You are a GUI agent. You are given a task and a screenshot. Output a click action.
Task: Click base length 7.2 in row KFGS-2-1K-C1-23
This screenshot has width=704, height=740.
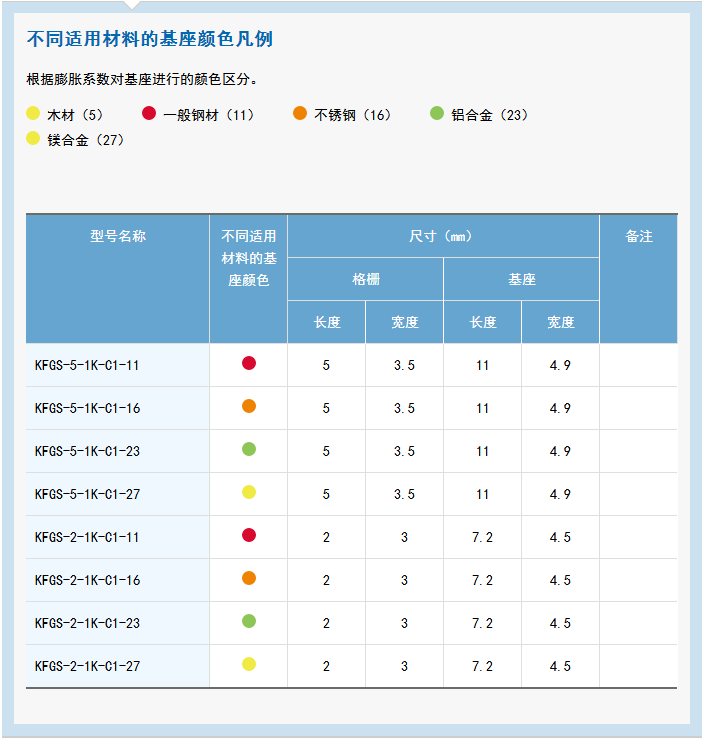482,623
